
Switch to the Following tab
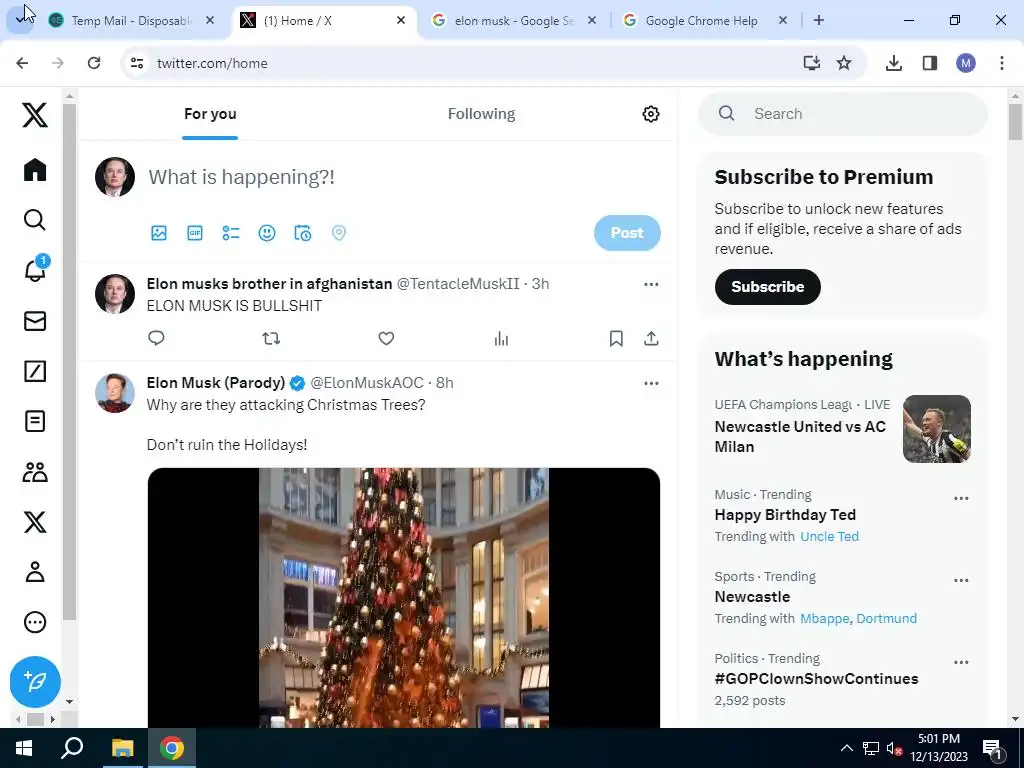pyautogui.click(x=481, y=114)
